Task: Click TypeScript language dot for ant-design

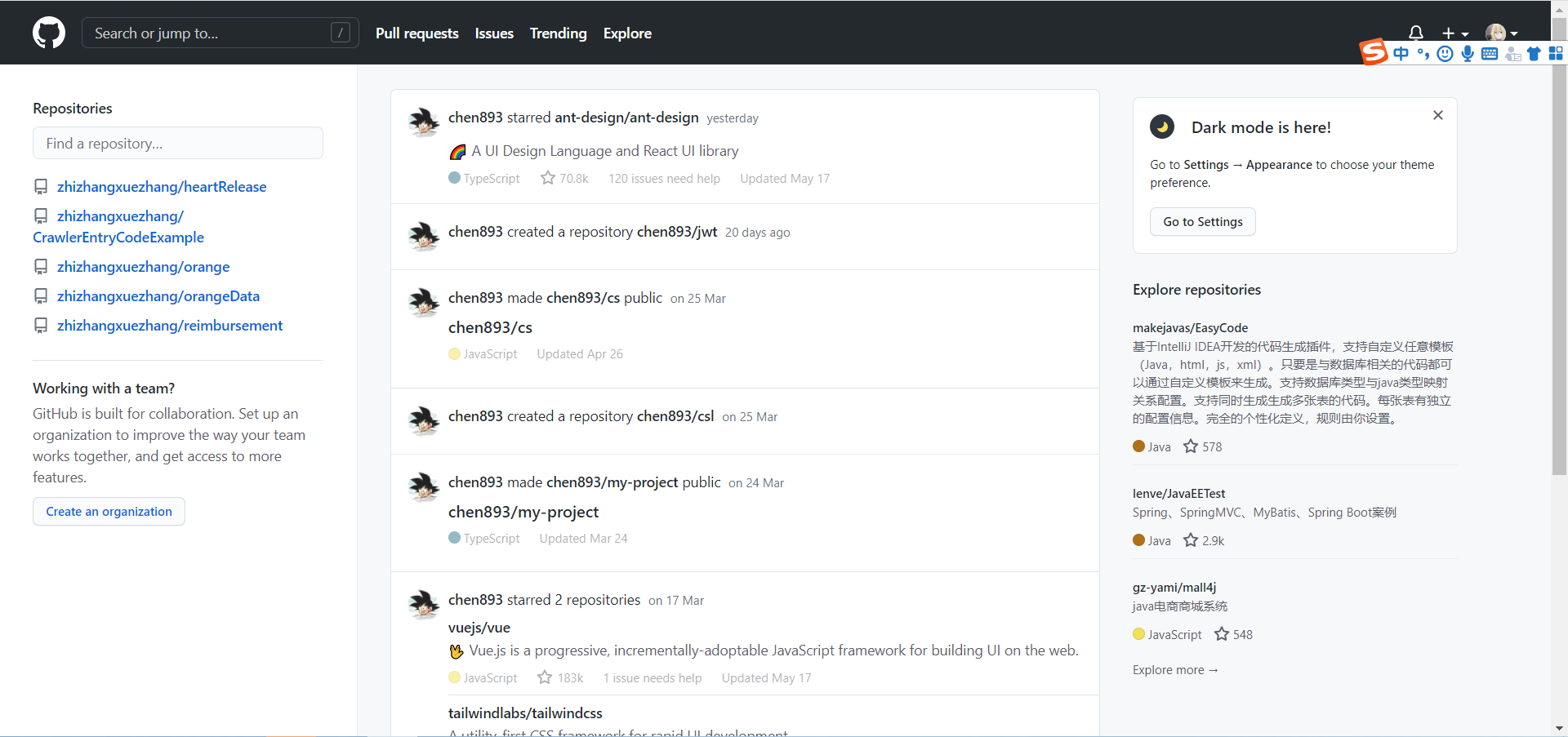Action: click(x=454, y=178)
